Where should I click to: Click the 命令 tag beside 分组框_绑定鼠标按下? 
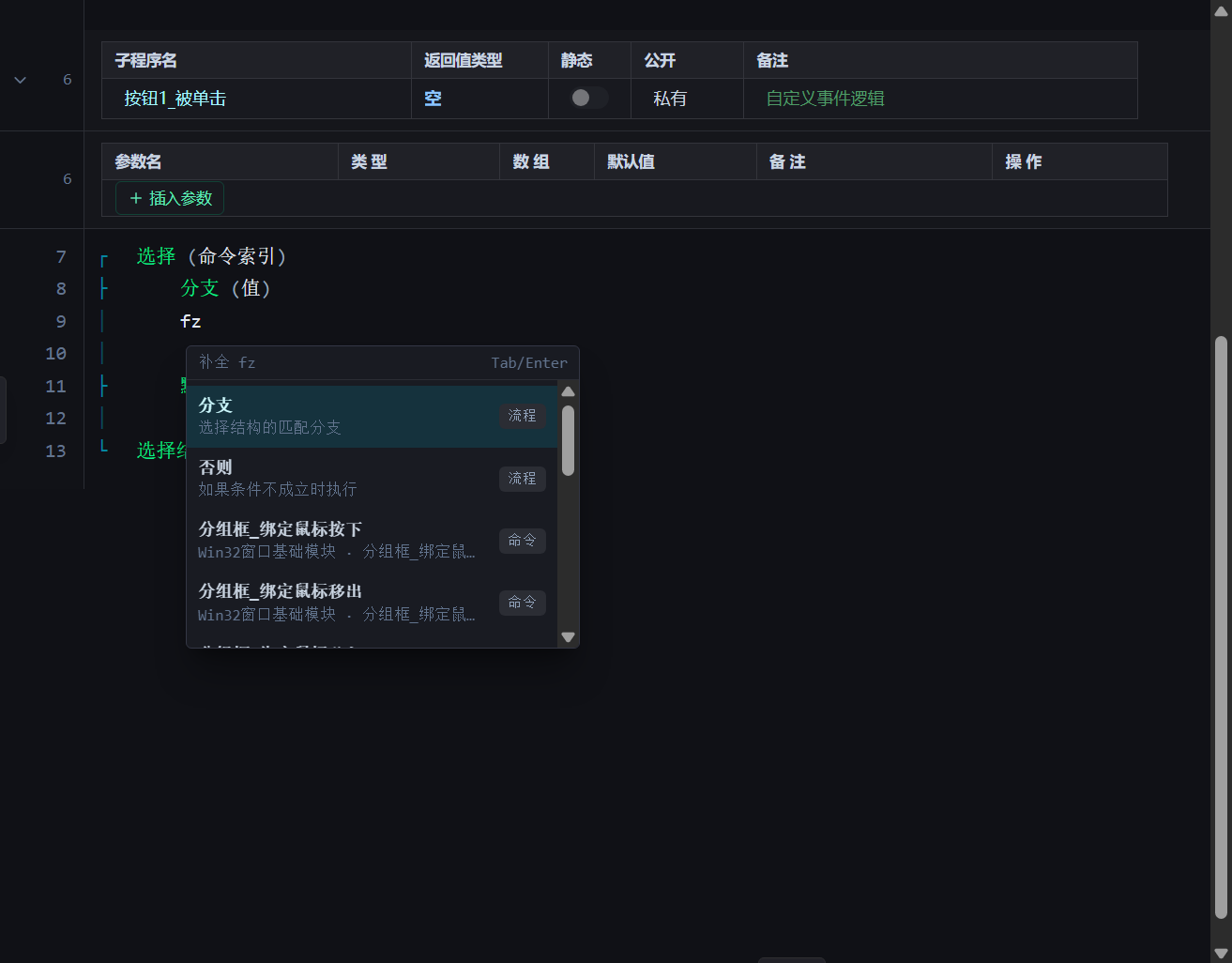pyautogui.click(x=522, y=541)
